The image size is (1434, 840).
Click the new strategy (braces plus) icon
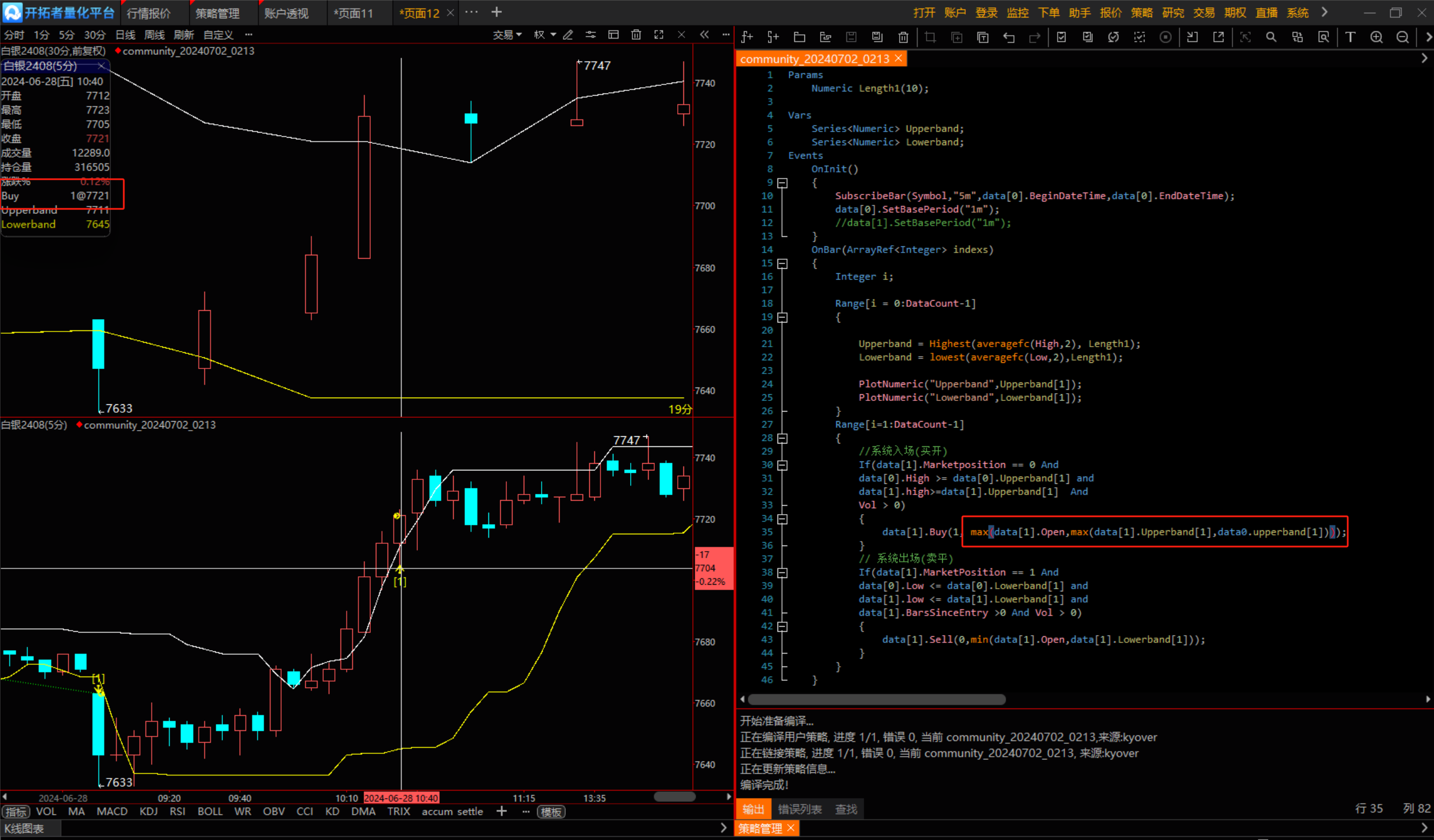(x=773, y=37)
